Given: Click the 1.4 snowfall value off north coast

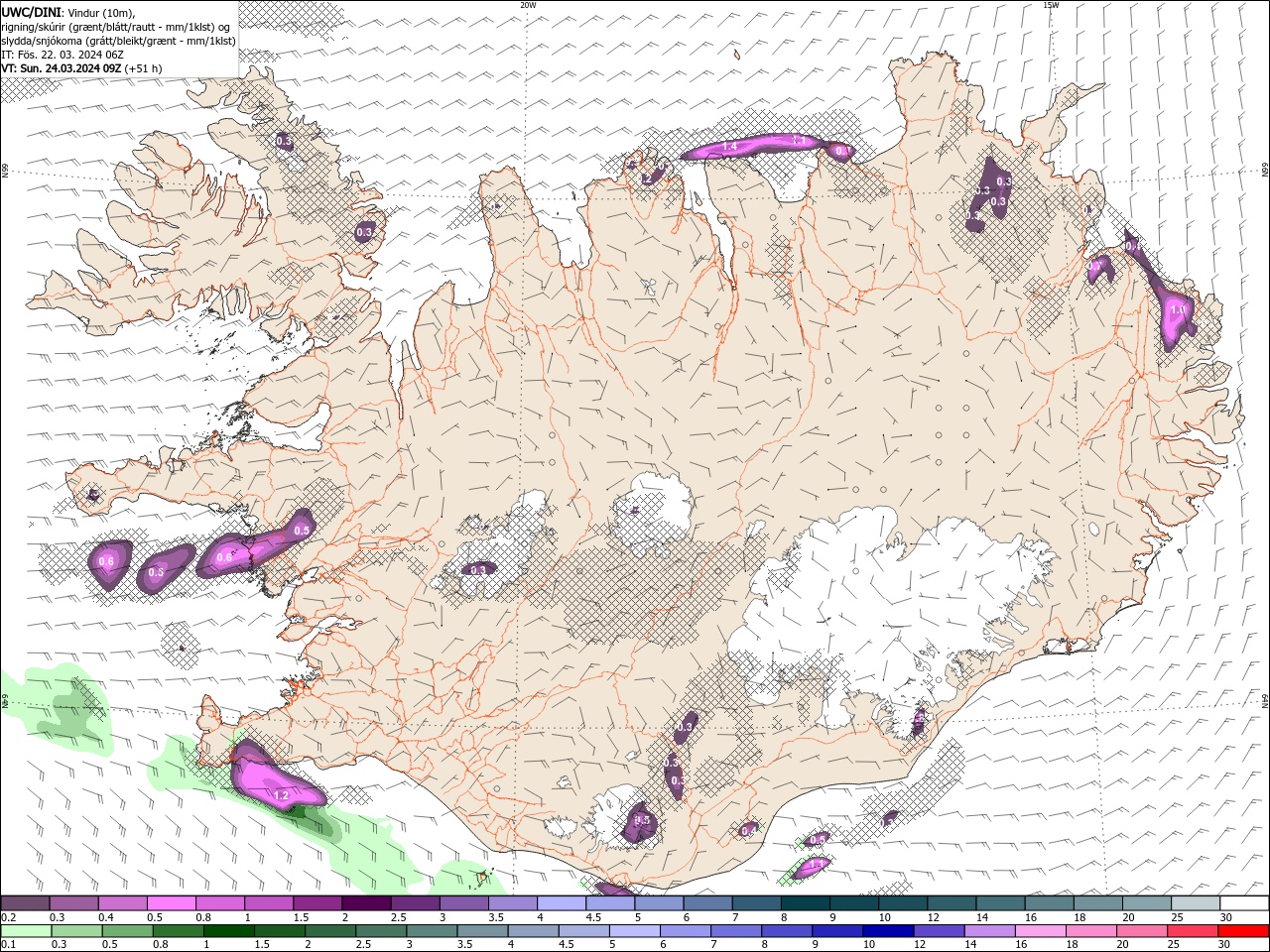Looking at the screenshot, I should point(729,147).
